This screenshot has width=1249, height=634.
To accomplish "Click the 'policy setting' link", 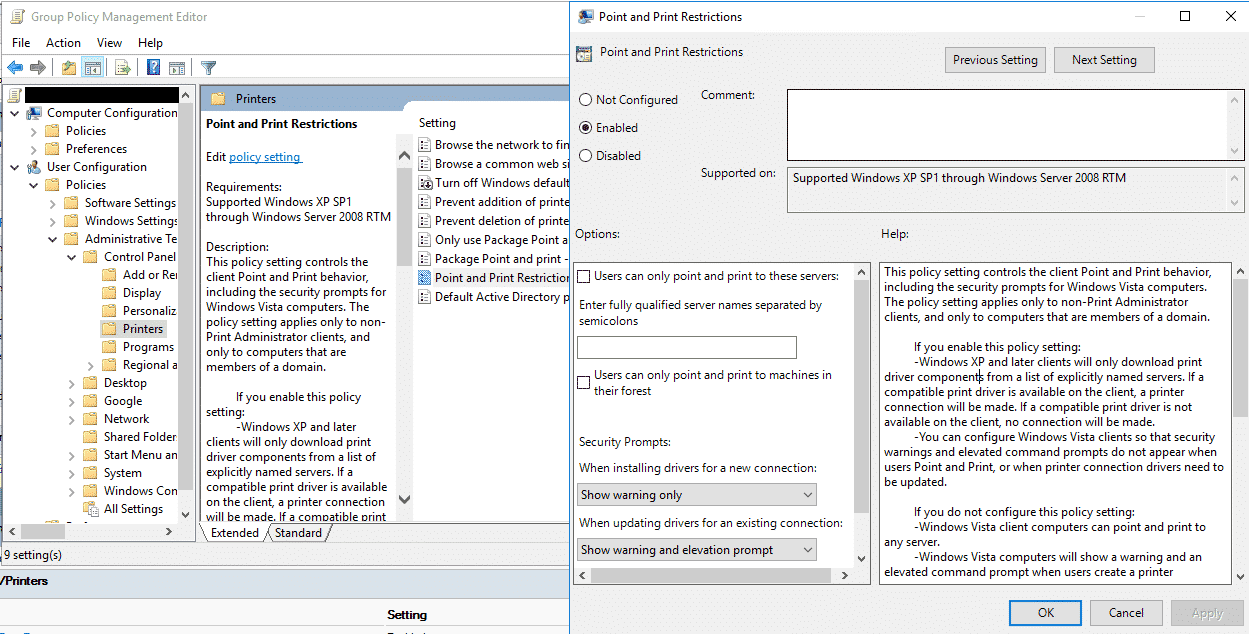I will pos(264,157).
